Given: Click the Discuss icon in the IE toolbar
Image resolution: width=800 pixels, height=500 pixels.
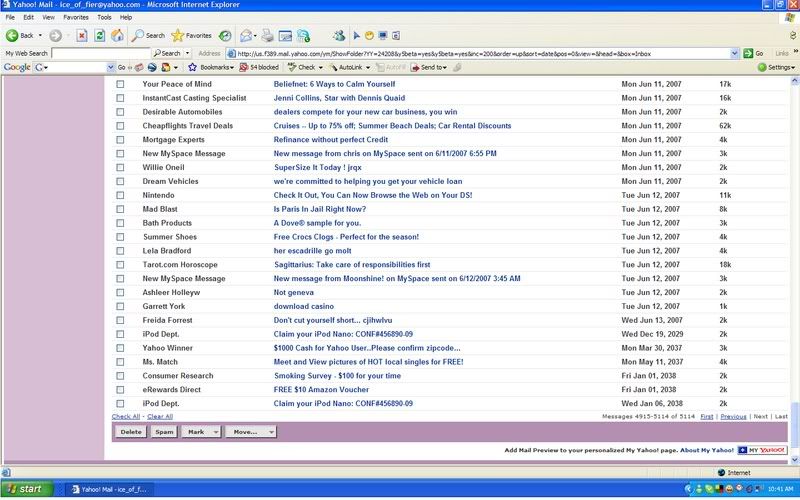Looking at the screenshot, I should [304, 35].
